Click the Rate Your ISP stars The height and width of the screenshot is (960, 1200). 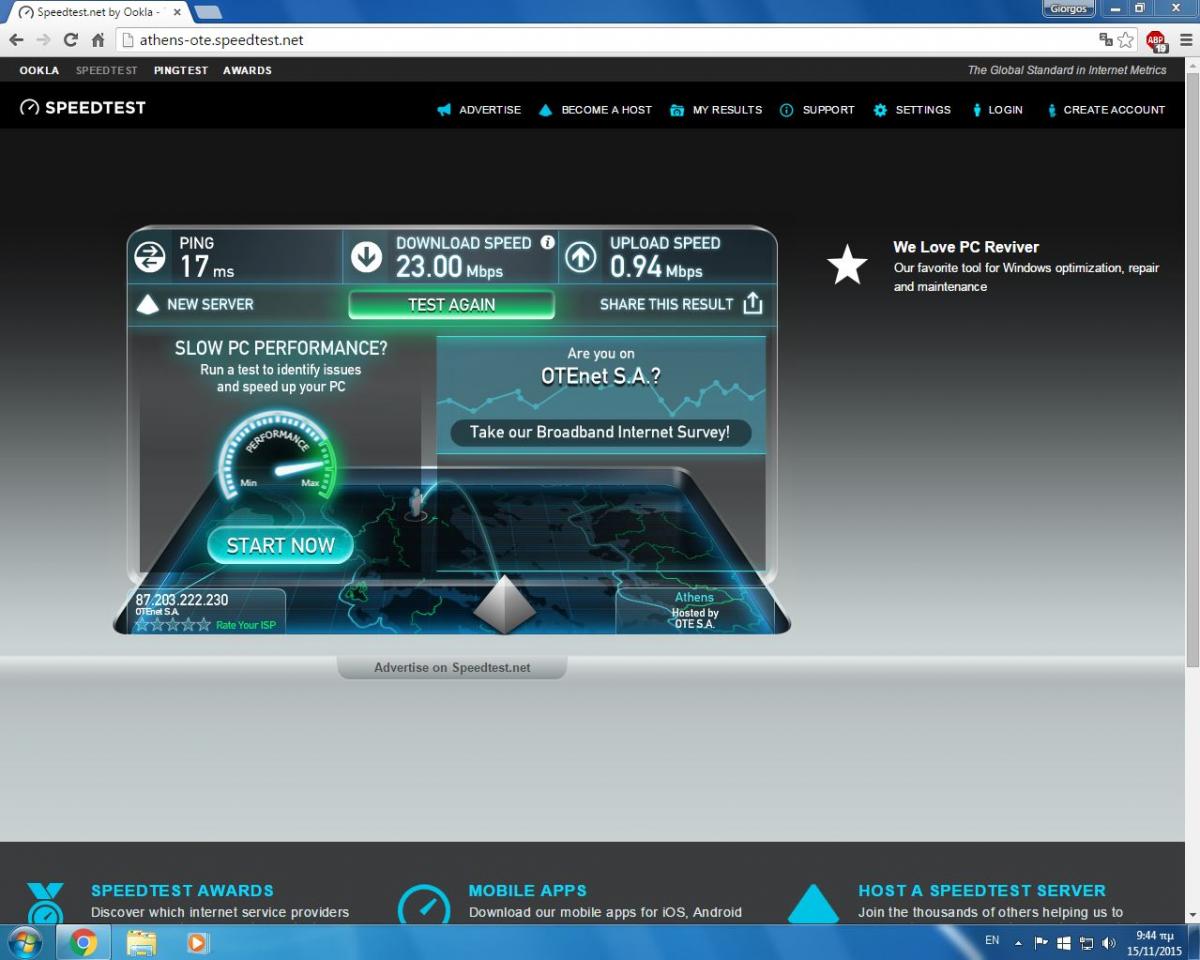coord(173,624)
